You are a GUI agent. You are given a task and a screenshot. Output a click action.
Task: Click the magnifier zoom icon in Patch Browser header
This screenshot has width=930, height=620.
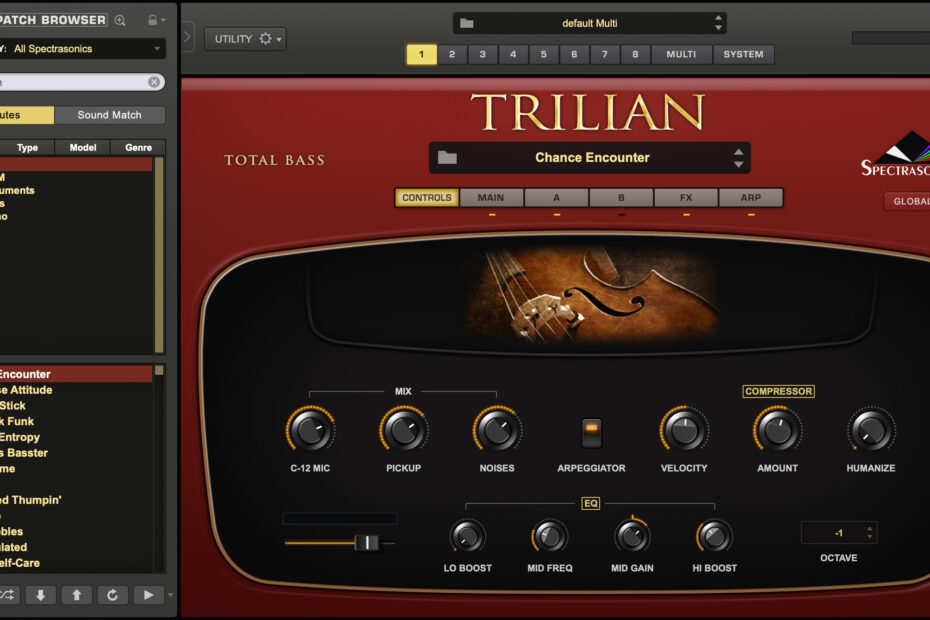coord(120,20)
